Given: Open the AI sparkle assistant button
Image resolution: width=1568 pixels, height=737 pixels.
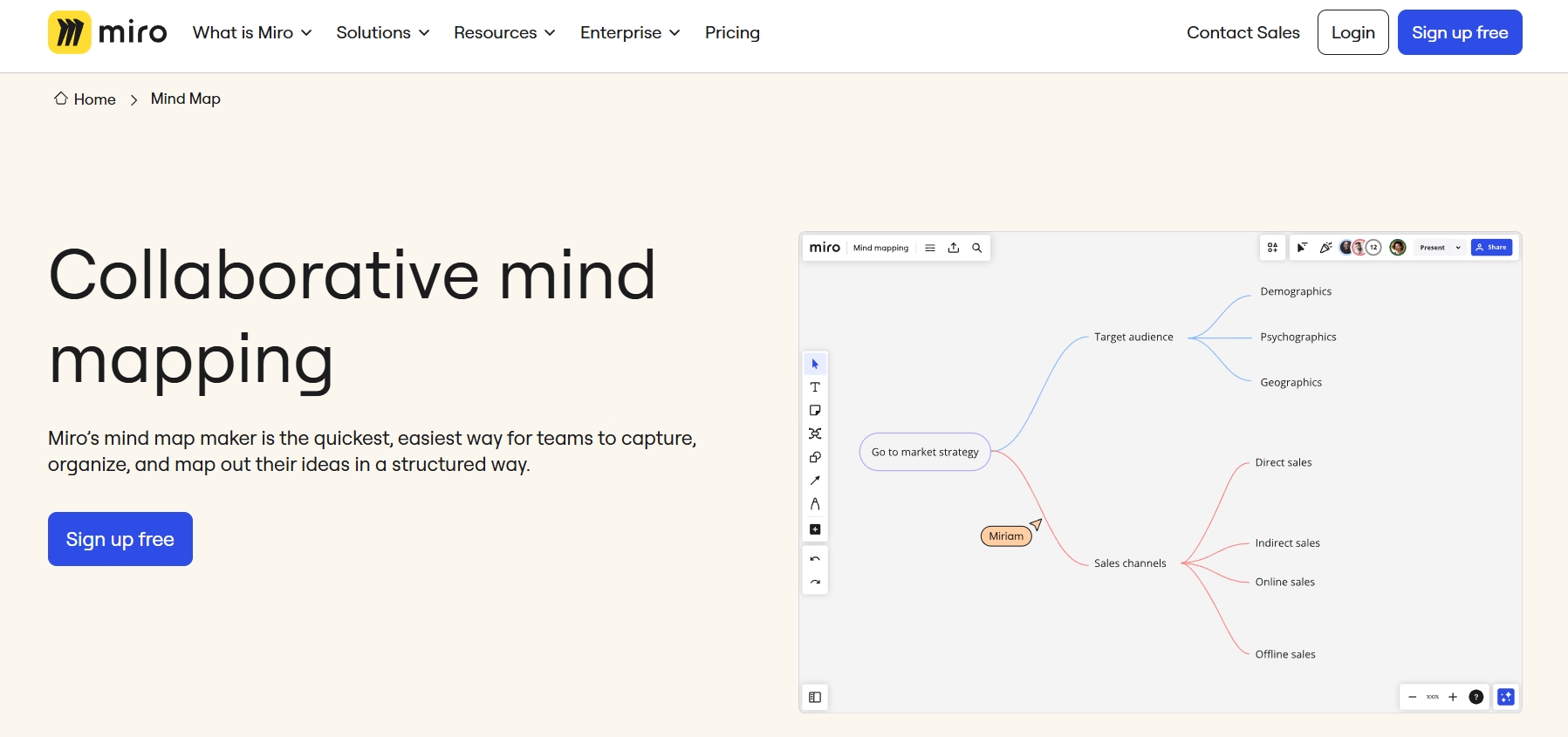Looking at the screenshot, I should click(1506, 697).
